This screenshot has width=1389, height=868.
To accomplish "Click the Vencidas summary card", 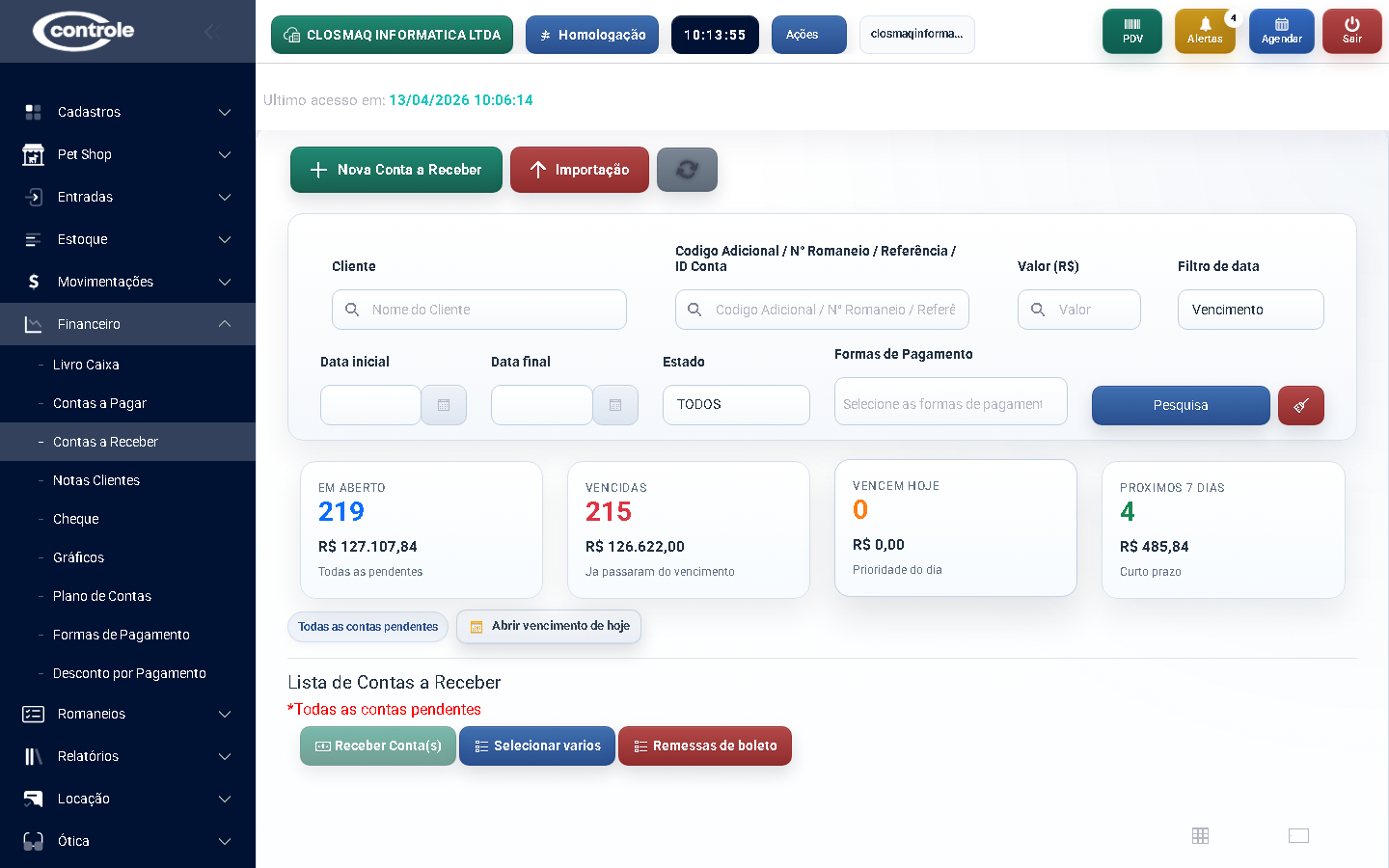I will click(x=688, y=529).
